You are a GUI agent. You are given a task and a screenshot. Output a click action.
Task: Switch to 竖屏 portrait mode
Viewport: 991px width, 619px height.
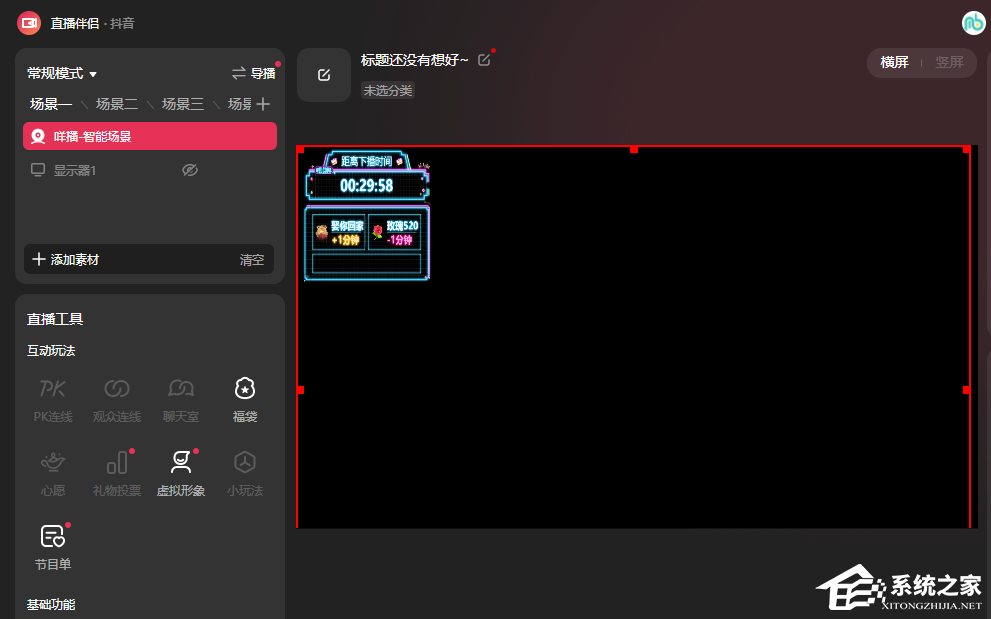[x=949, y=62]
